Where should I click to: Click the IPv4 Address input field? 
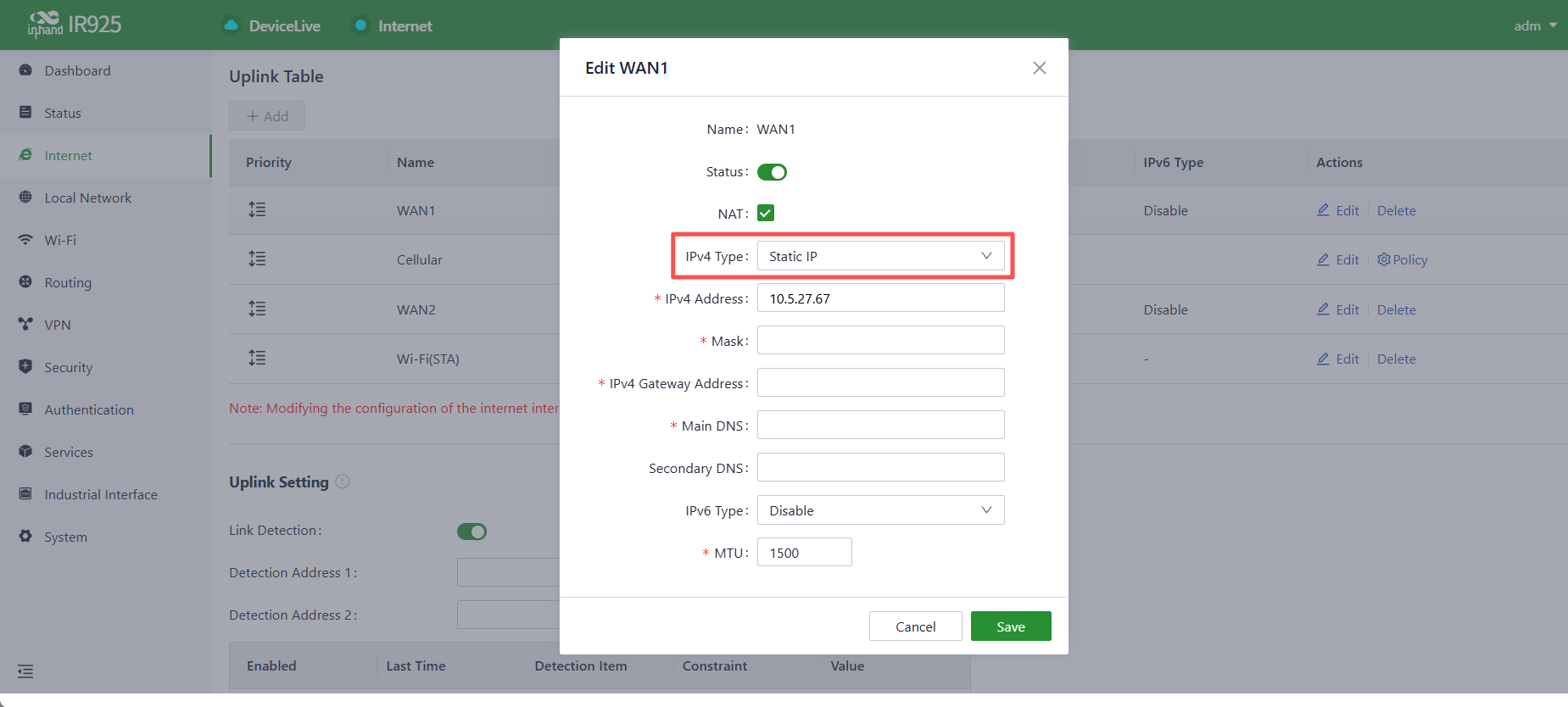click(x=880, y=298)
